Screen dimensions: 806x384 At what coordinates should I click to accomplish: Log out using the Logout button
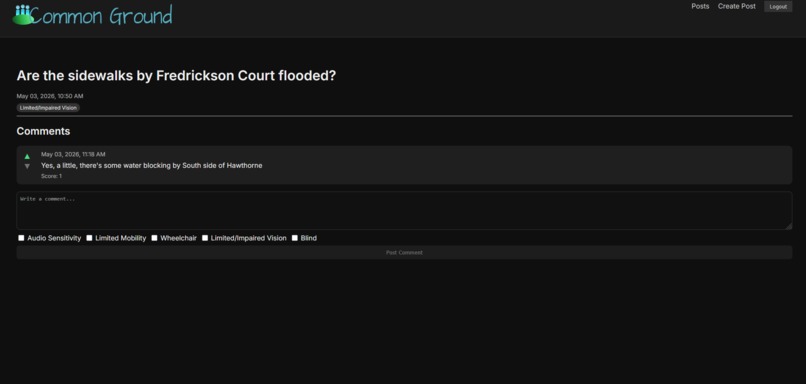778,7
